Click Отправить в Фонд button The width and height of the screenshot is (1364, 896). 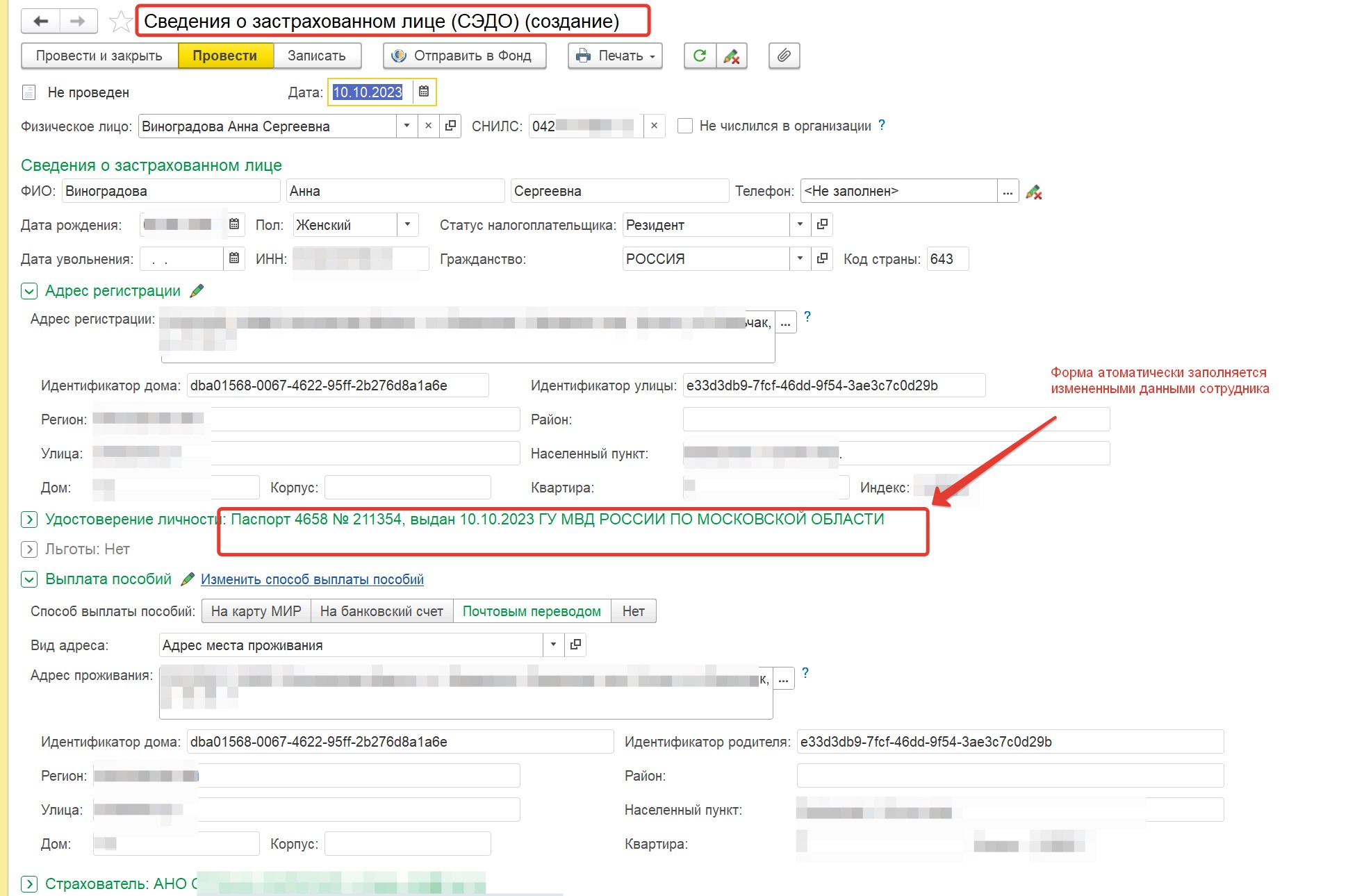click(x=464, y=56)
